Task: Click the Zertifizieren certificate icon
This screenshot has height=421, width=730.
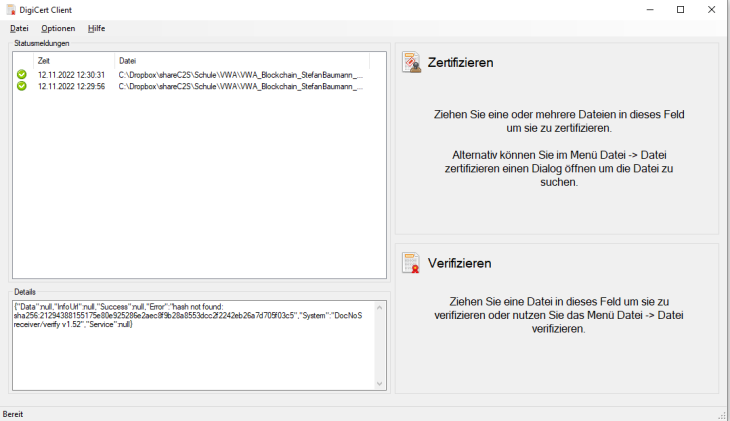Action: 411,63
